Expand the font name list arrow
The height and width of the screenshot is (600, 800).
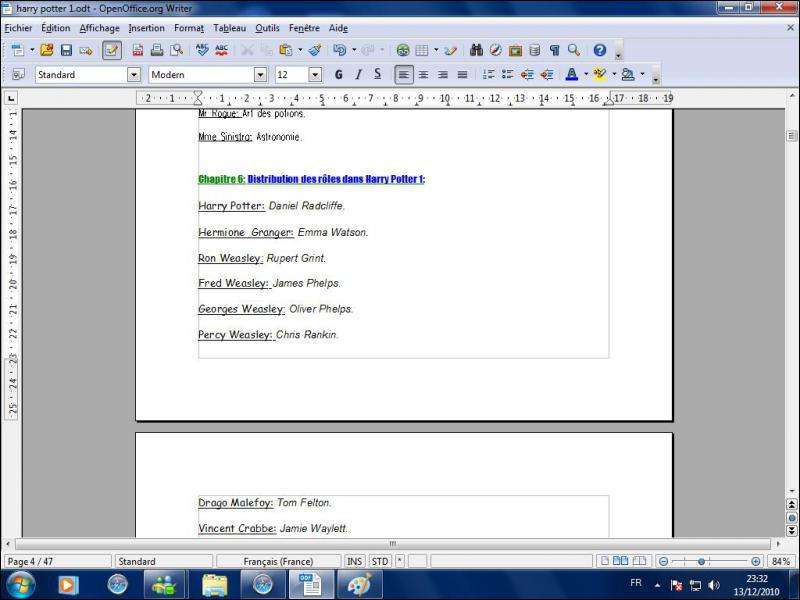pos(260,74)
